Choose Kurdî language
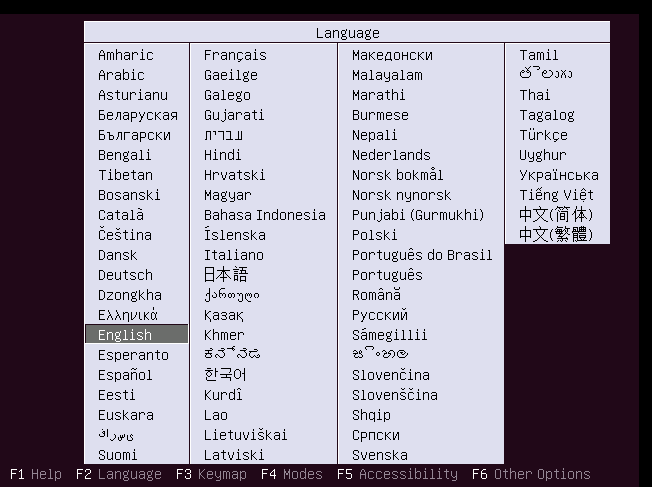Image resolution: width=652 pixels, height=487 pixels. click(x=223, y=395)
